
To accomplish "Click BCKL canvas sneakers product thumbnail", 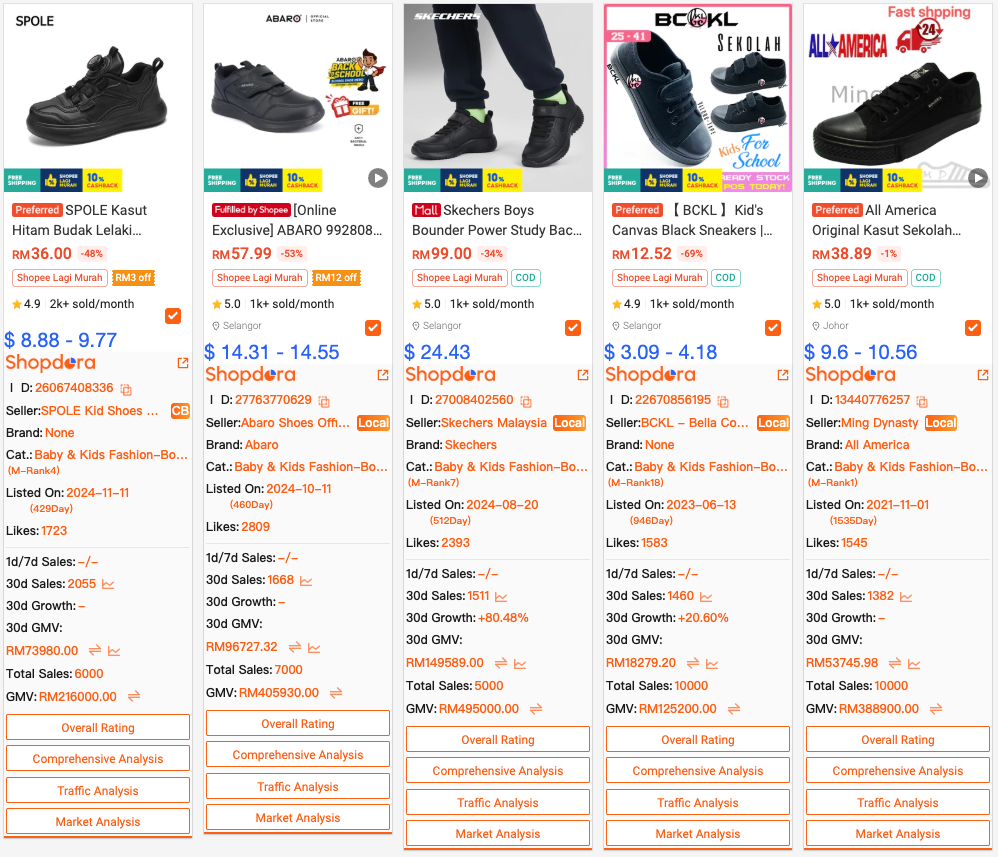I will coord(698,97).
